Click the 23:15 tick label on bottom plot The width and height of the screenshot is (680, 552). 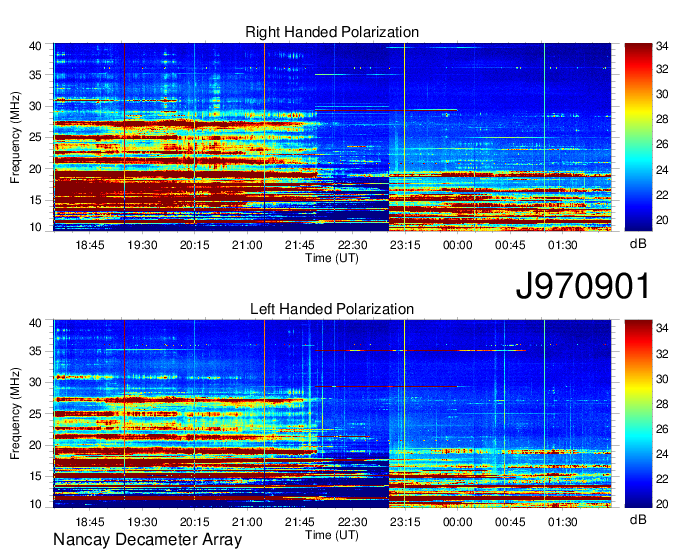click(x=405, y=522)
